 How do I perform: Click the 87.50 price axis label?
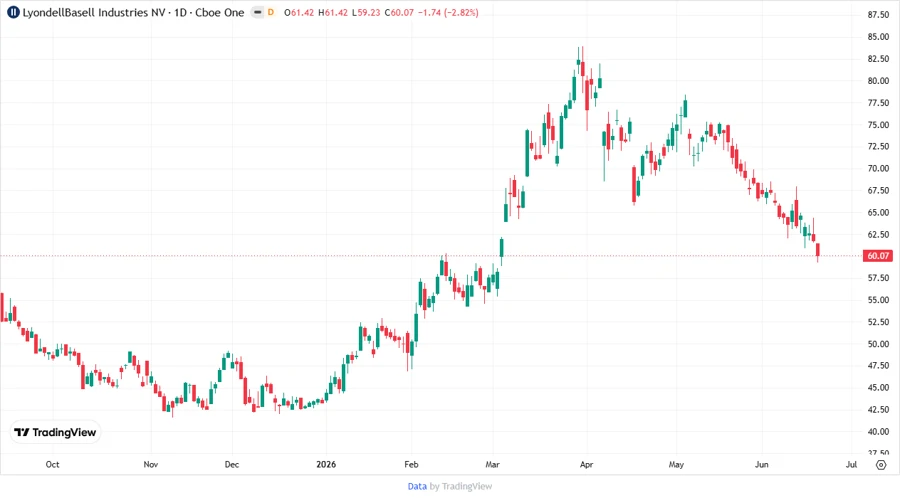click(878, 15)
